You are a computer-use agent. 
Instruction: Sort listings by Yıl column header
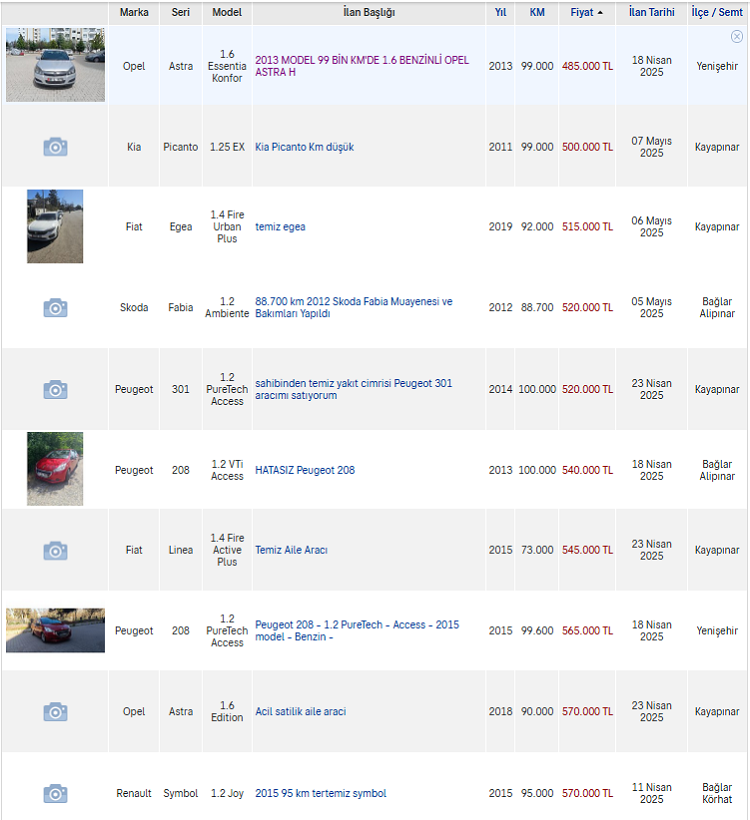point(501,13)
